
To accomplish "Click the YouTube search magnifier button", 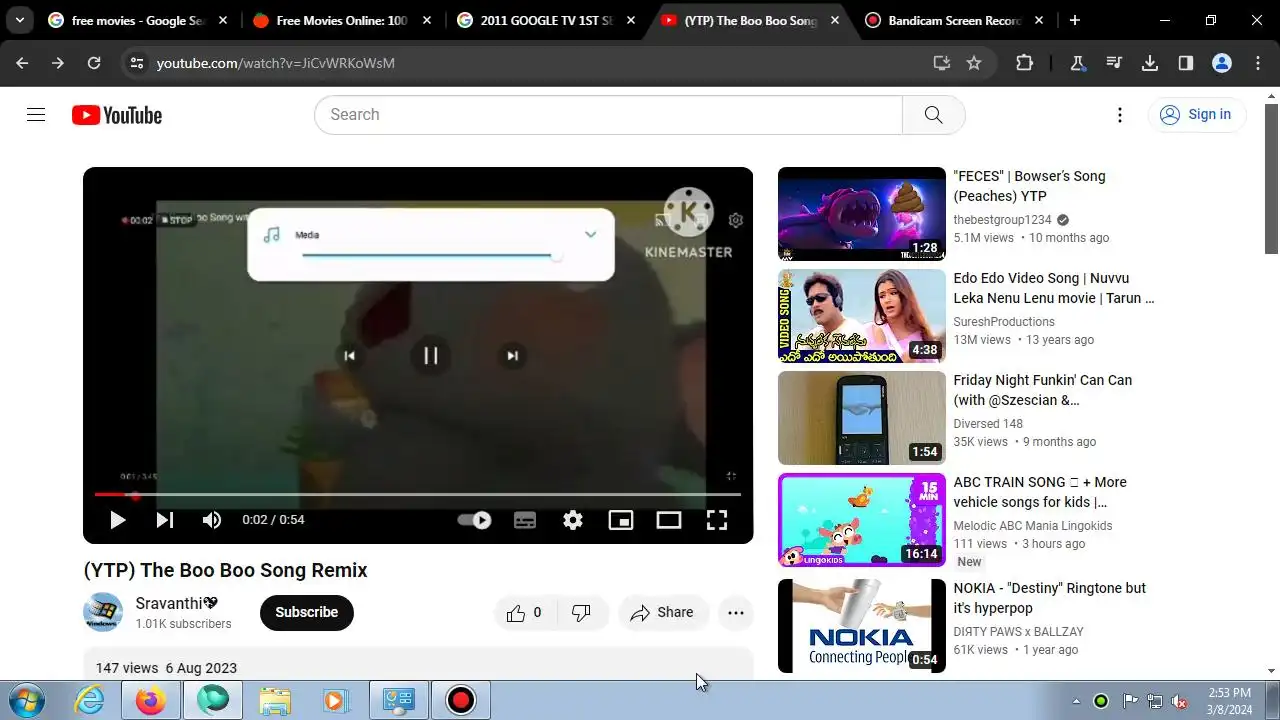I will pyautogui.click(x=933, y=115).
